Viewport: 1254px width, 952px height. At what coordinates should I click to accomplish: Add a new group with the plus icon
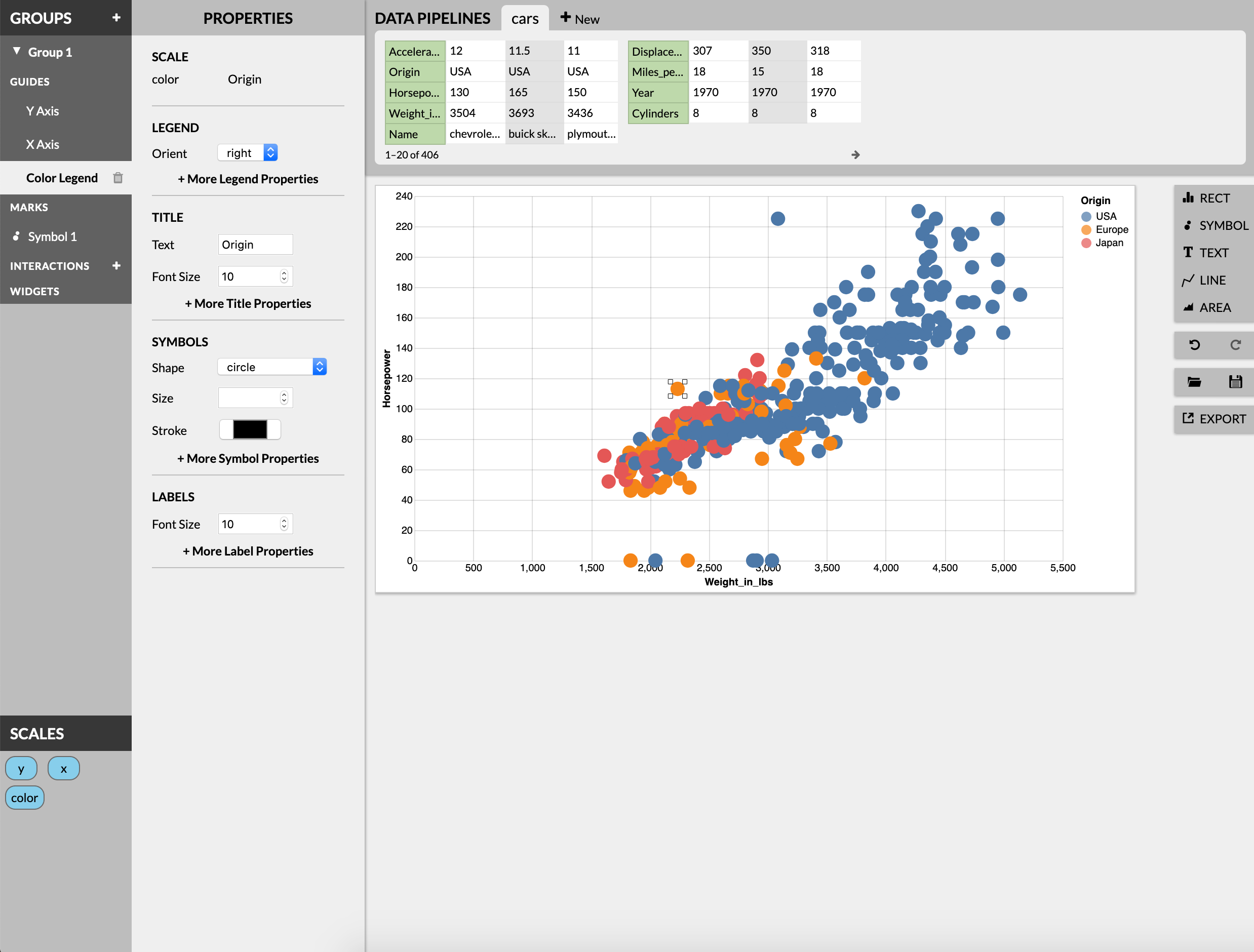[115, 18]
